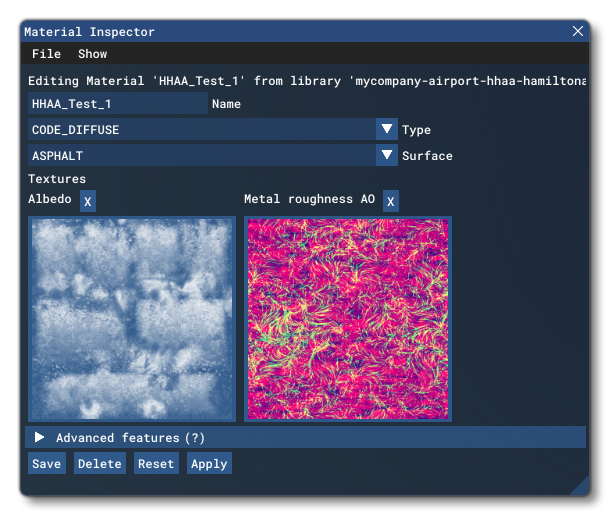Expand the Advanced features section
Viewport: 610px width, 516px height.
305,437
